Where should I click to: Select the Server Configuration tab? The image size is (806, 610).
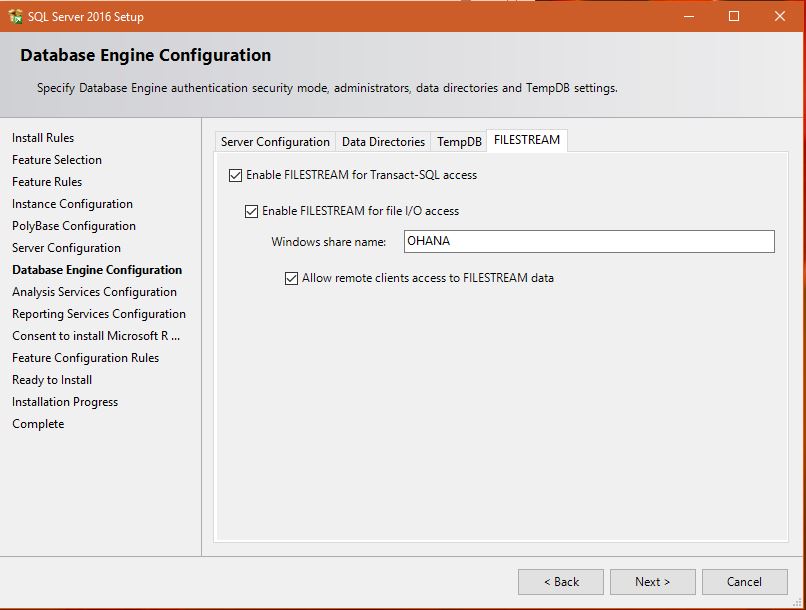pos(275,141)
